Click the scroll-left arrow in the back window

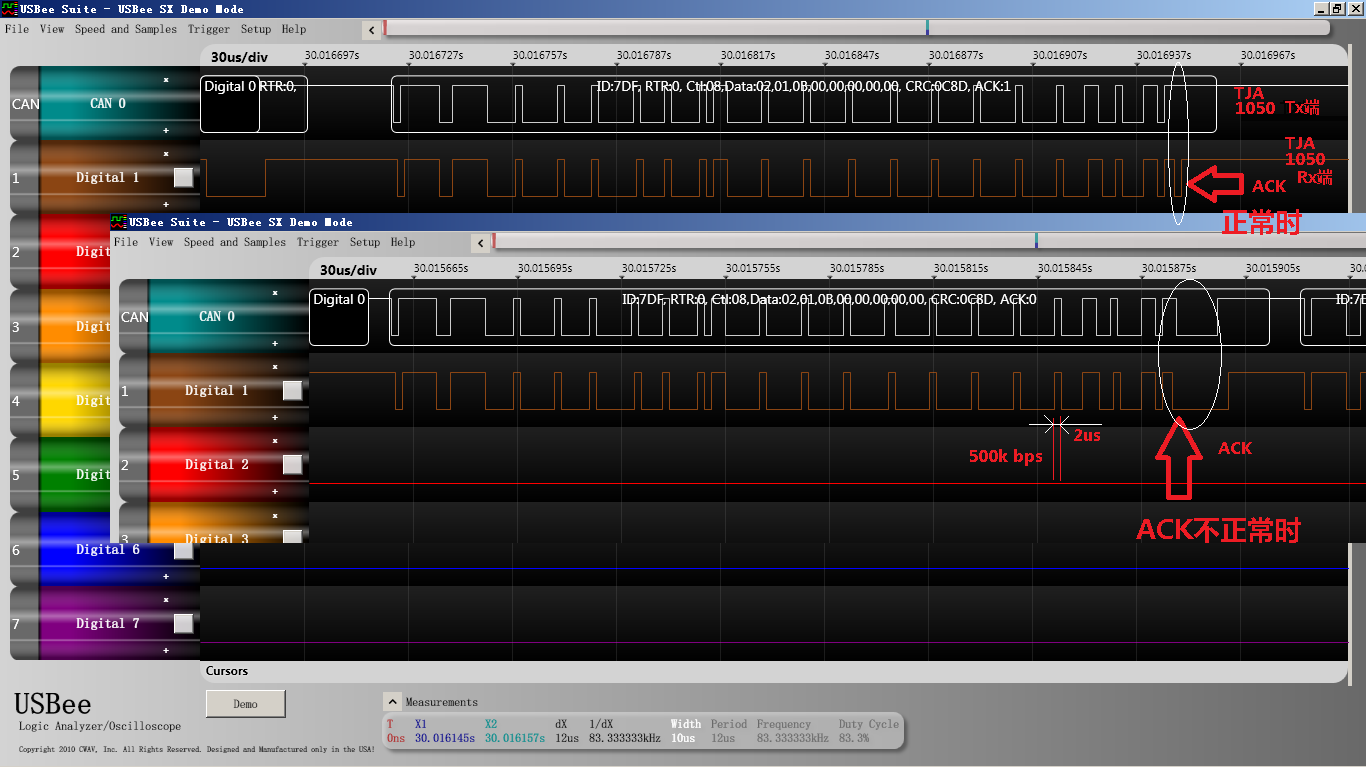[x=372, y=29]
